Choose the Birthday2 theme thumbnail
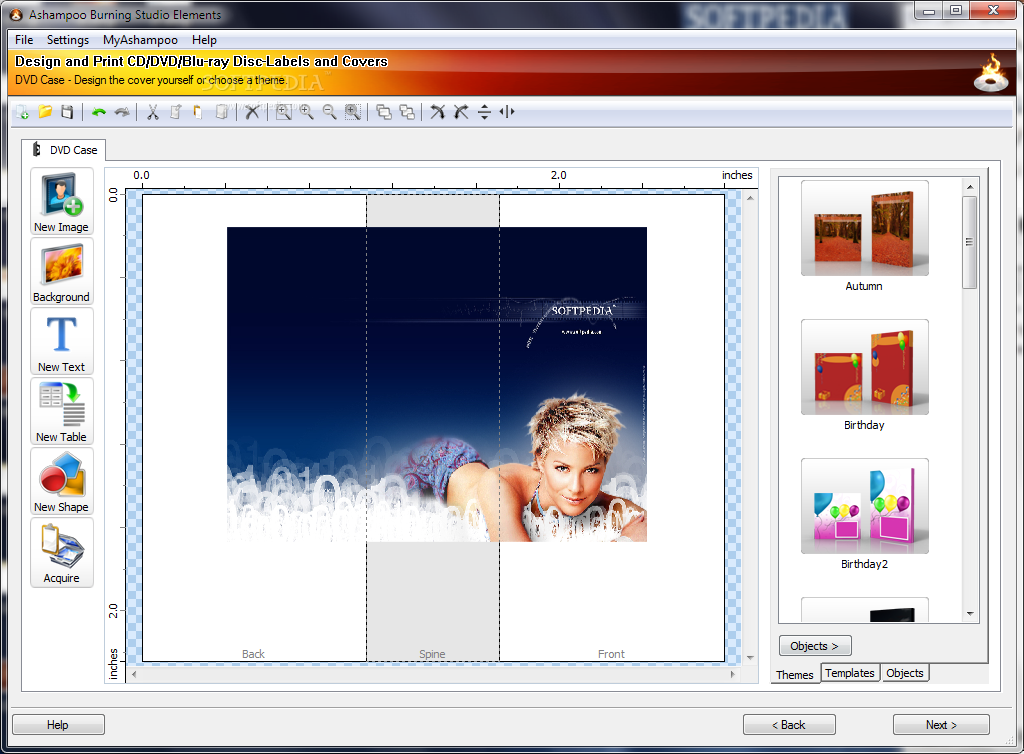Screen dimensions: 1024x754 click(x=864, y=506)
